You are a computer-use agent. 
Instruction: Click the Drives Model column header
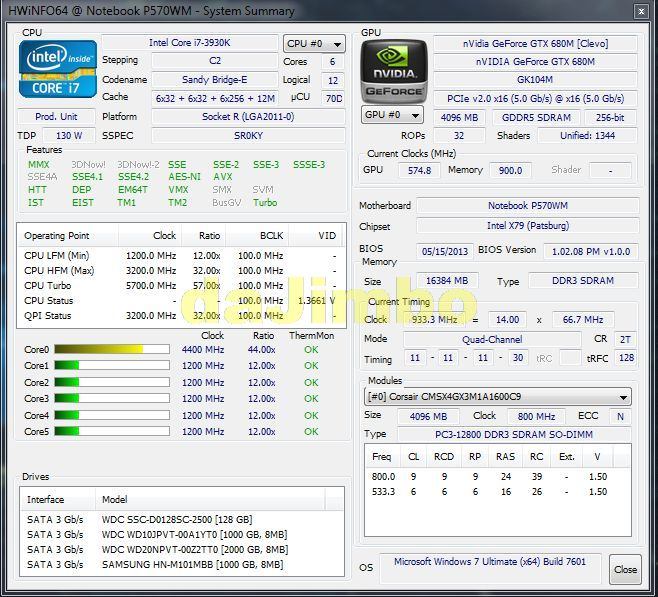(x=210, y=499)
